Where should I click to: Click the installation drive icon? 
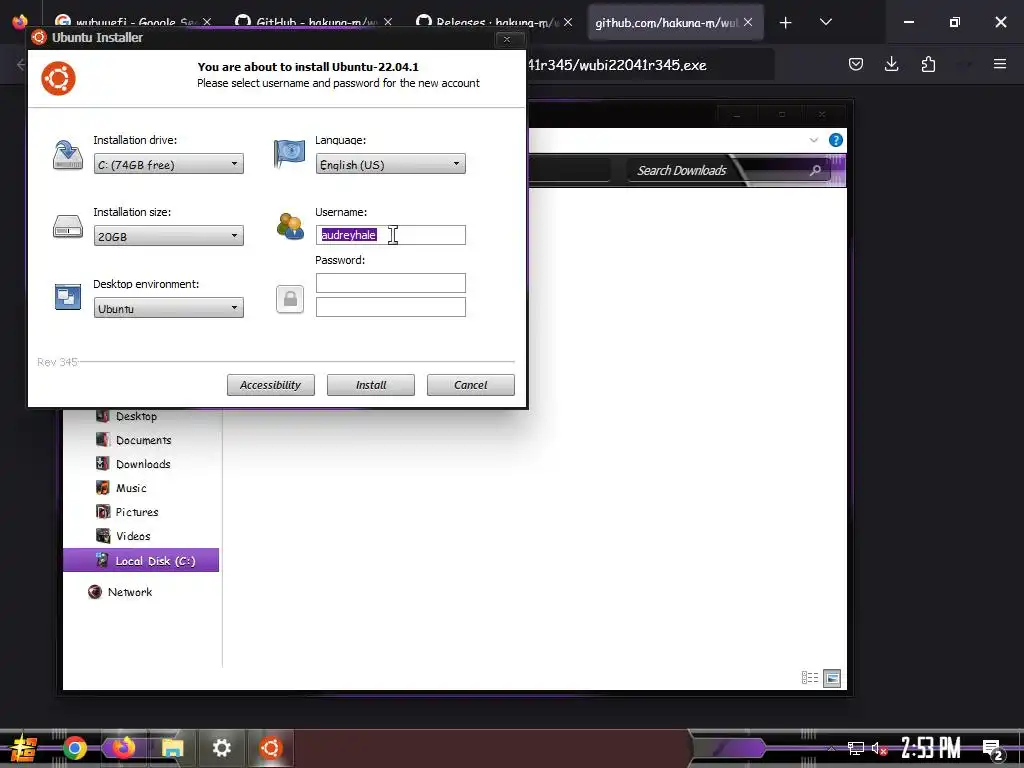[x=68, y=155]
